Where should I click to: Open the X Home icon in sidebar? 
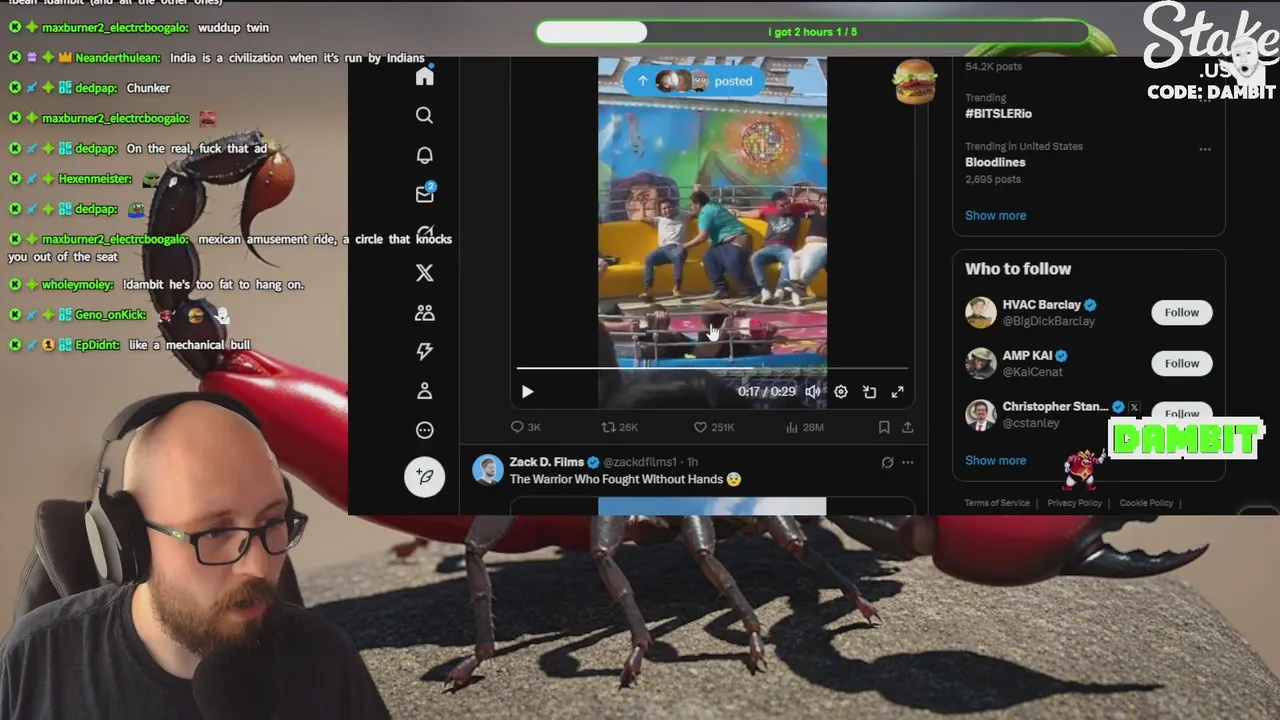(424, 77)
